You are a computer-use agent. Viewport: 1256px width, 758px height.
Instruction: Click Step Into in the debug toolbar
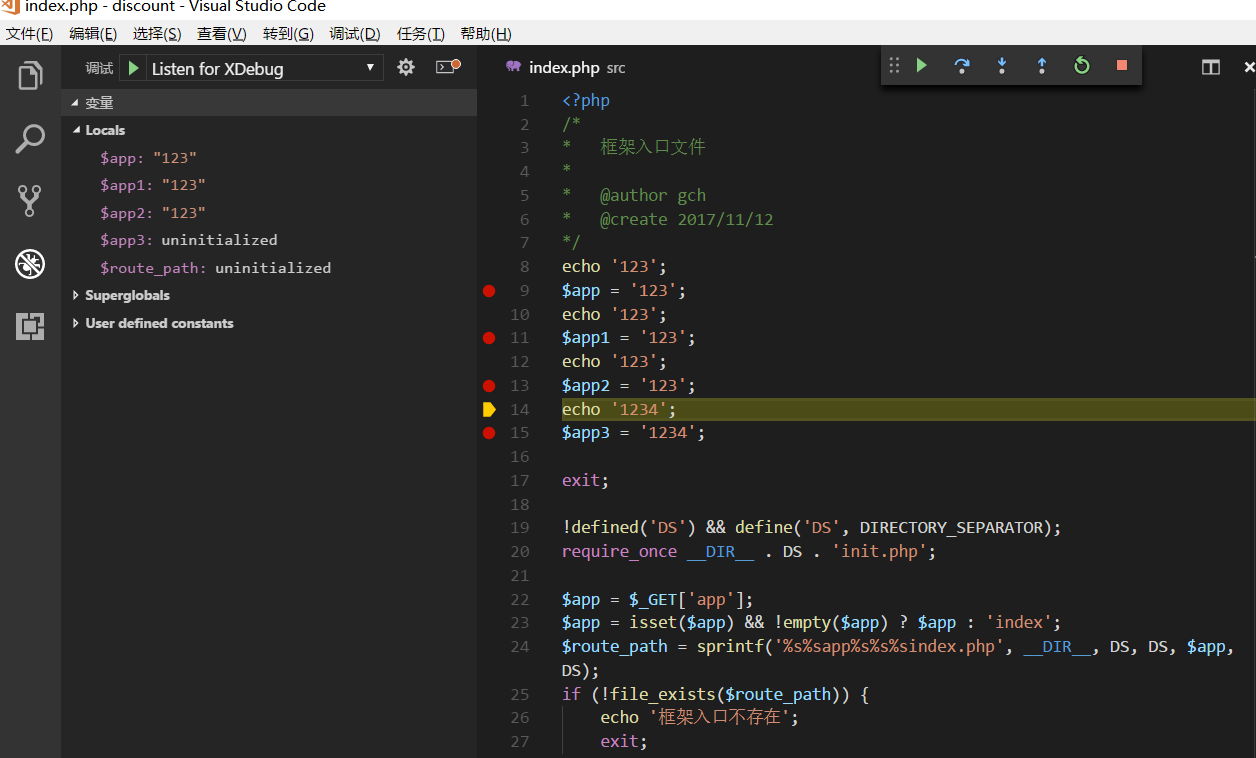[1002, 65]
